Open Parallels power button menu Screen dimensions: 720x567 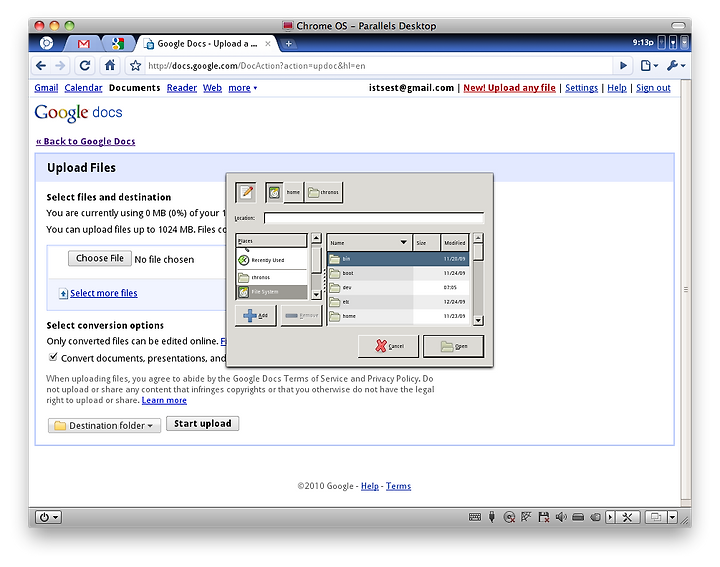click(x=49, y=517)
